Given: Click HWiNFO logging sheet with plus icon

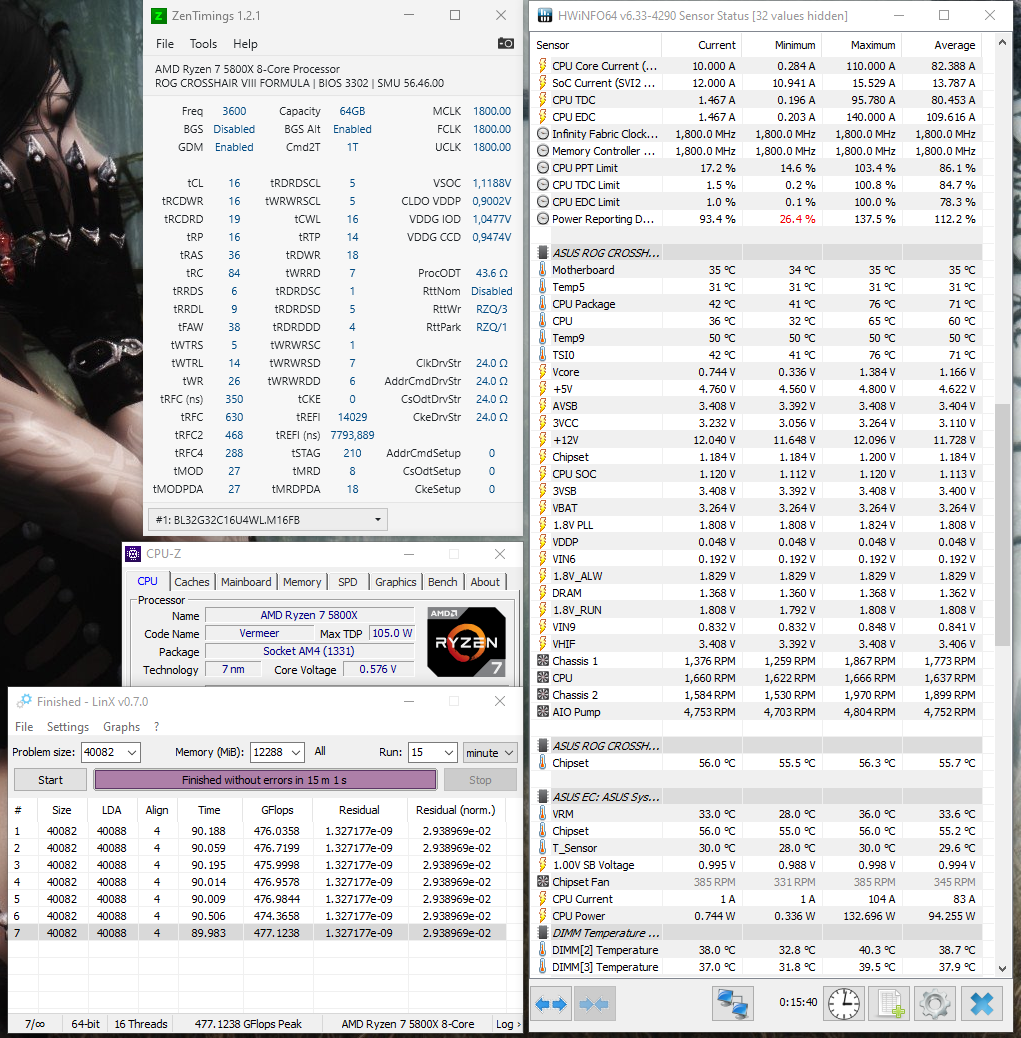Looking at the screenshot, I should point(889,1004).
